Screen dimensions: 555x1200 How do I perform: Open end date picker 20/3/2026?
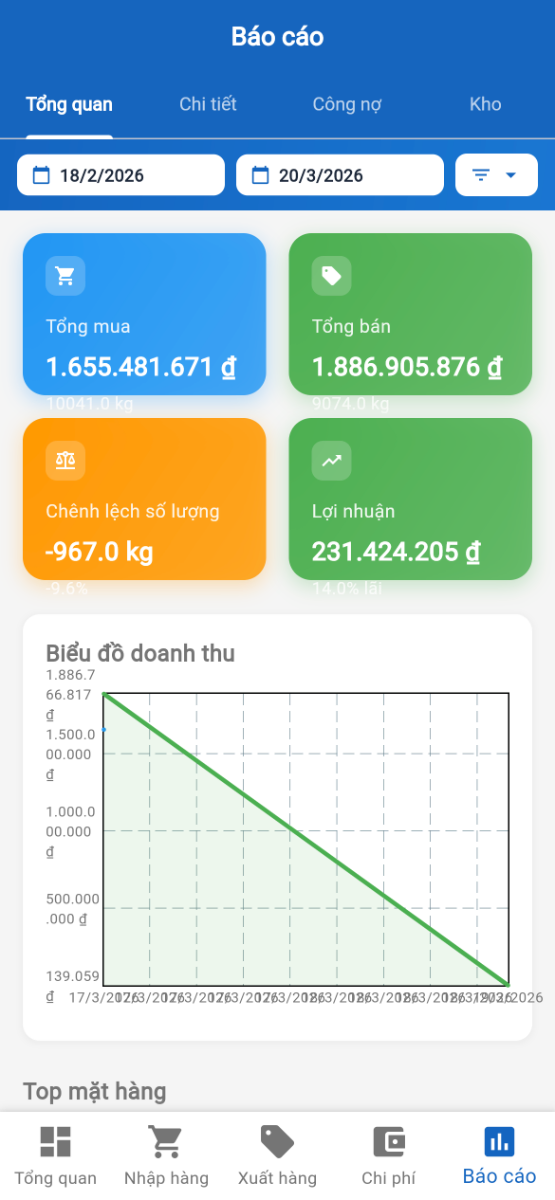point(340,175)
